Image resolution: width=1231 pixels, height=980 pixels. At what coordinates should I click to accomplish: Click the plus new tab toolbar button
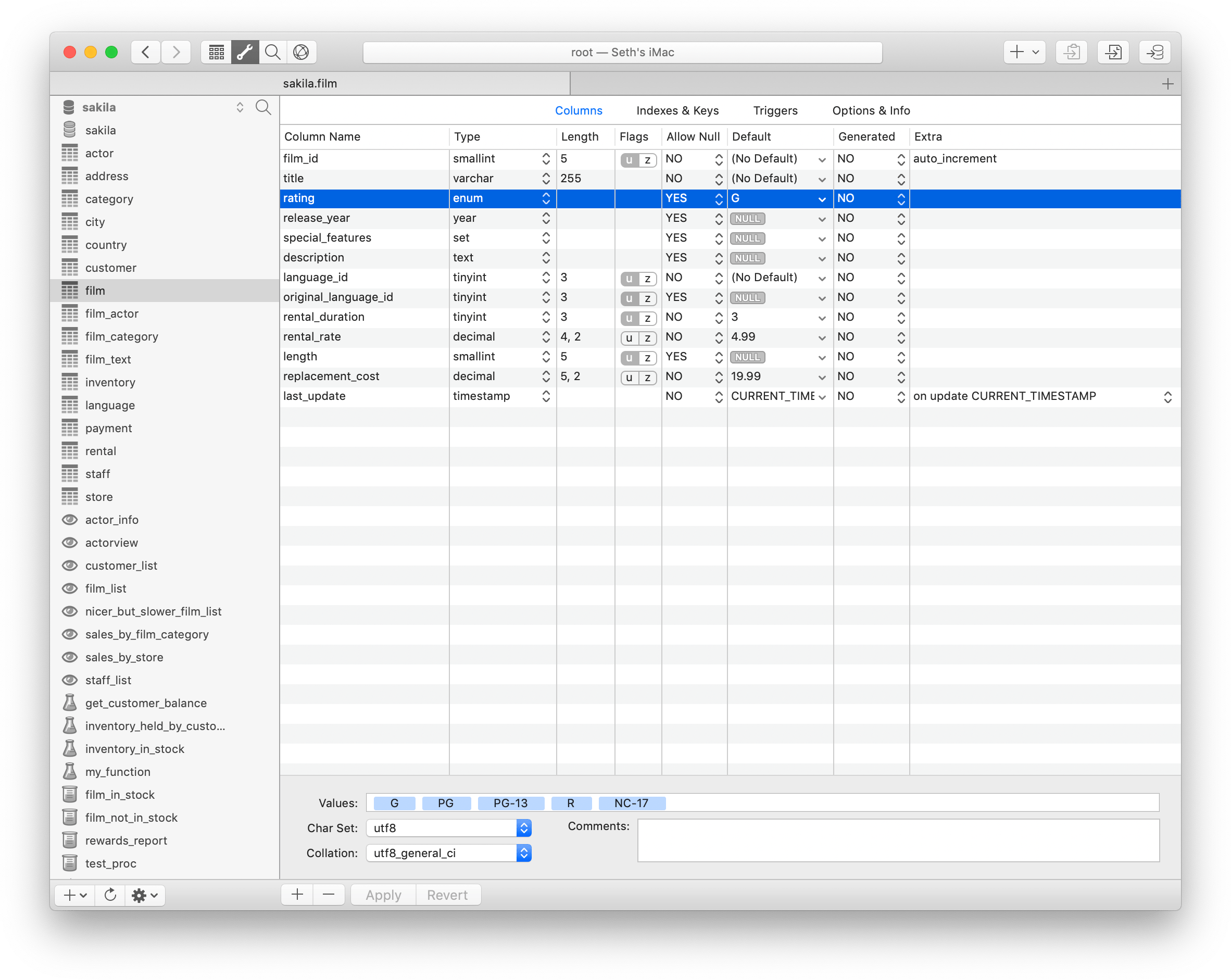click(1024, 52)
